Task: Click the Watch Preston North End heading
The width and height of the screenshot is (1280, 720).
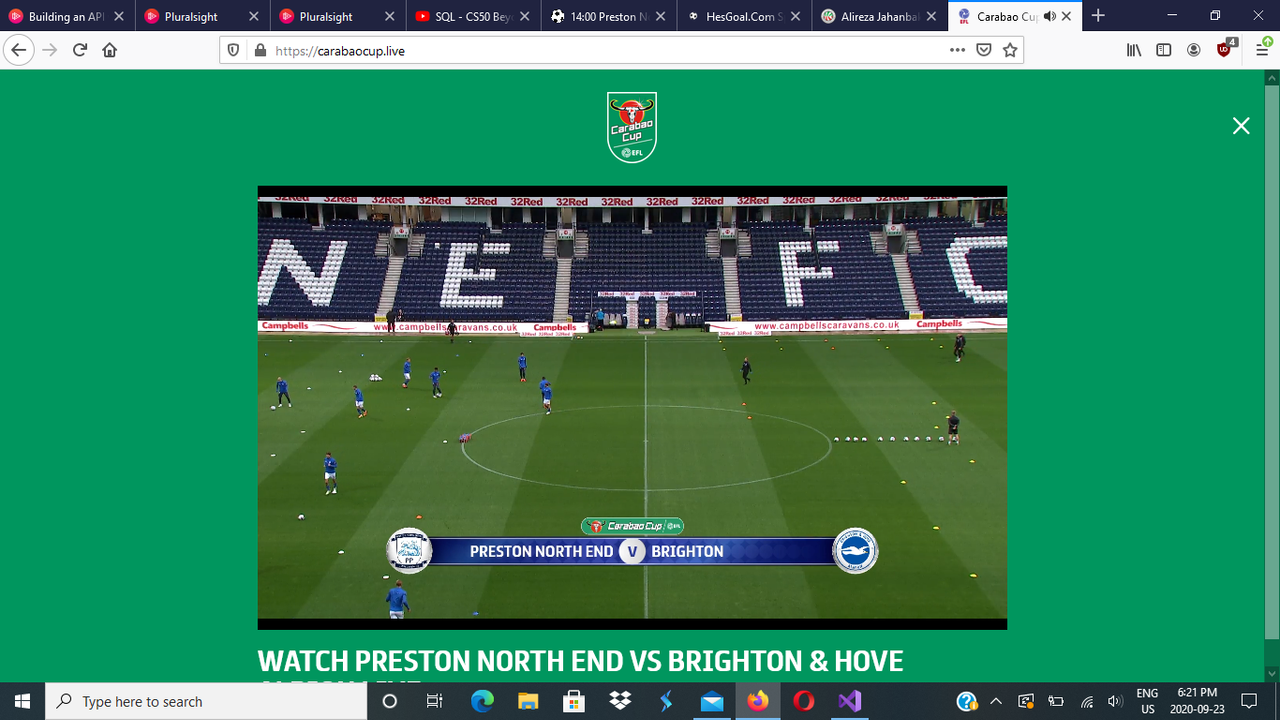Action: [x=580, y=662]
